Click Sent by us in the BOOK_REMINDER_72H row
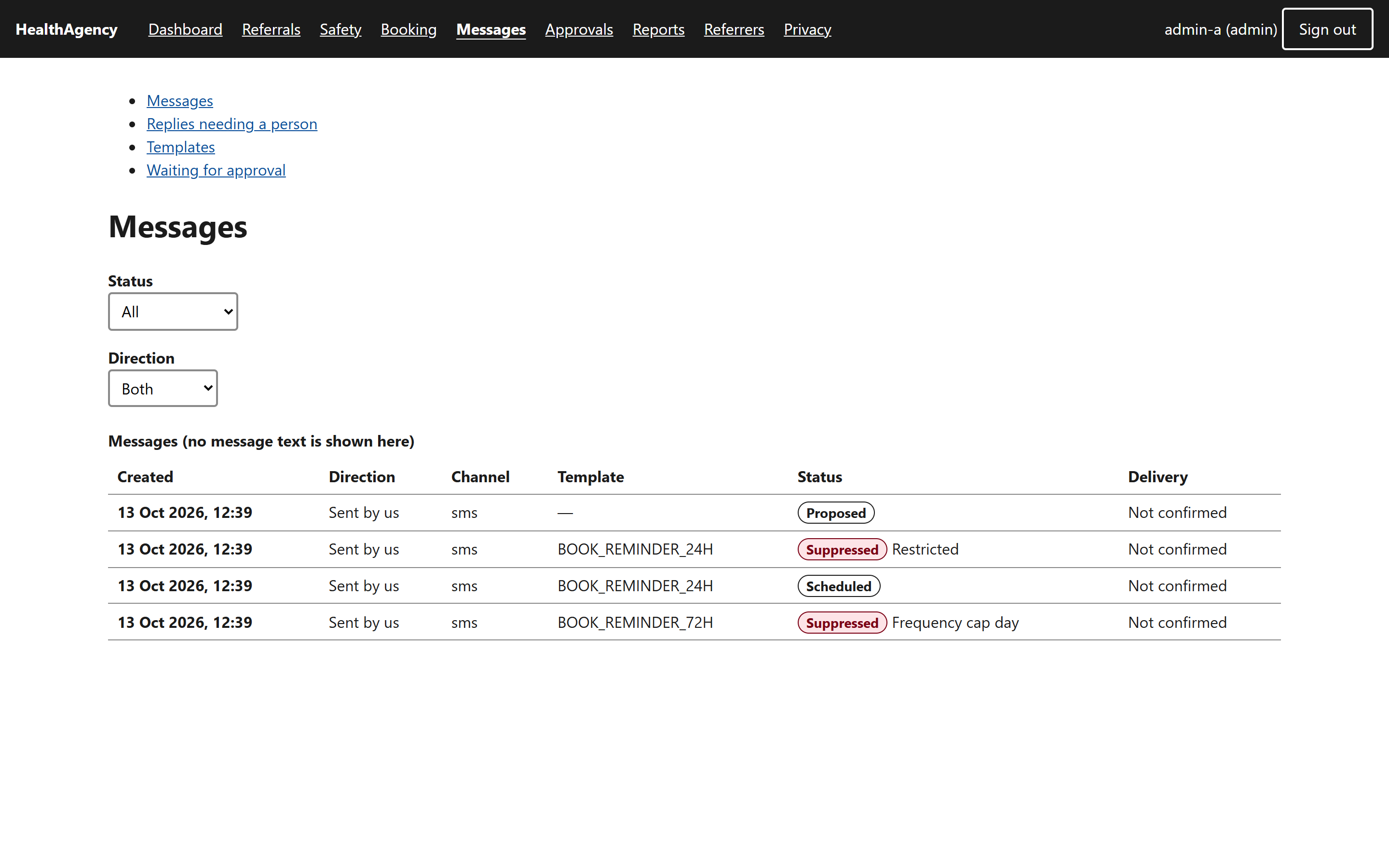The width and height of the screenshot is (1389, 868). pyautogui.click(x=364, y=622)
